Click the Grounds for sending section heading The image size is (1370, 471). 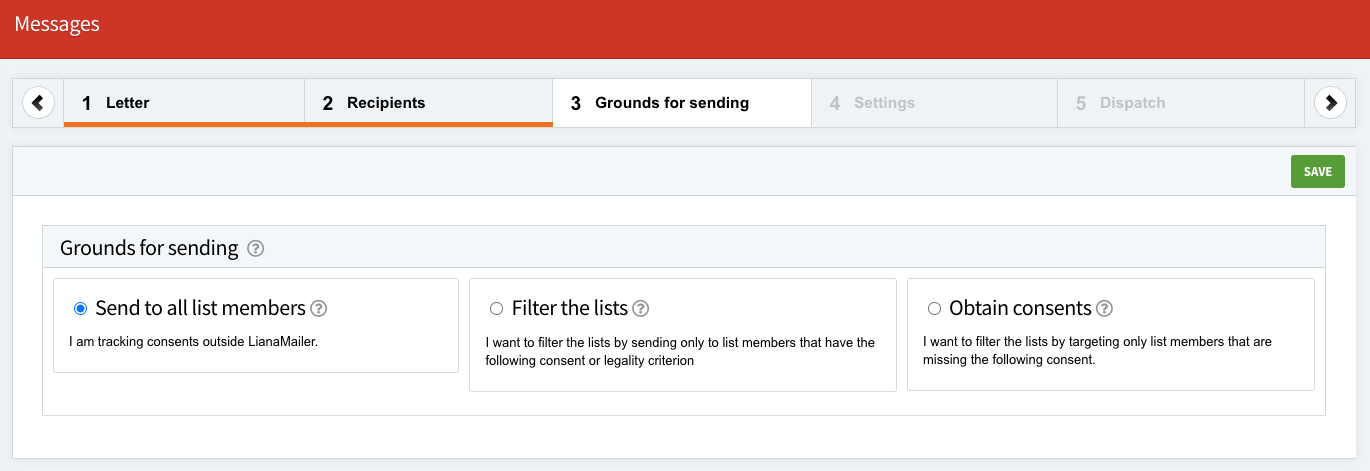coord(149,248)
